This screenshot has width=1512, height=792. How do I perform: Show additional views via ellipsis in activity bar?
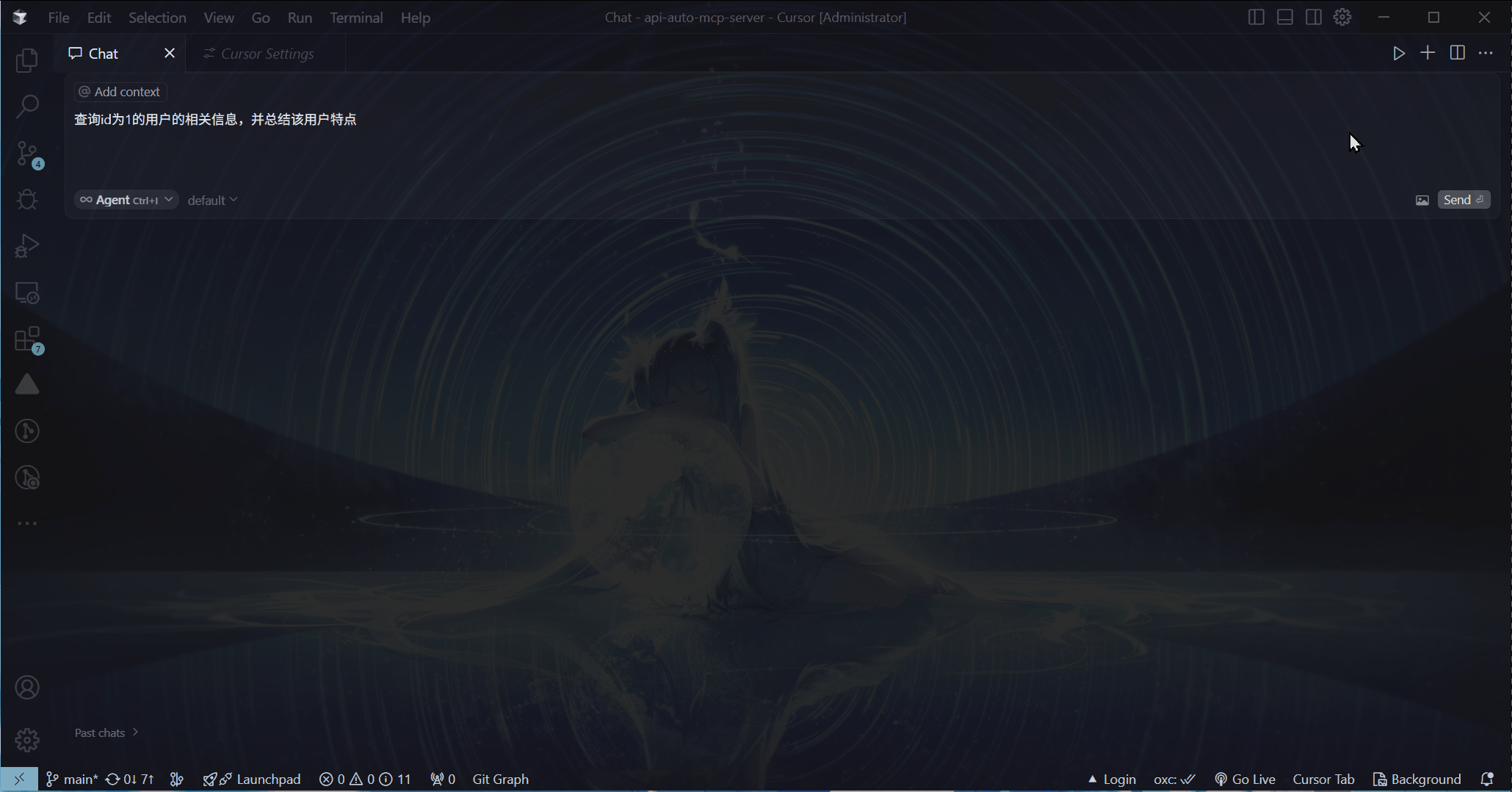click(x=27, y=524)
